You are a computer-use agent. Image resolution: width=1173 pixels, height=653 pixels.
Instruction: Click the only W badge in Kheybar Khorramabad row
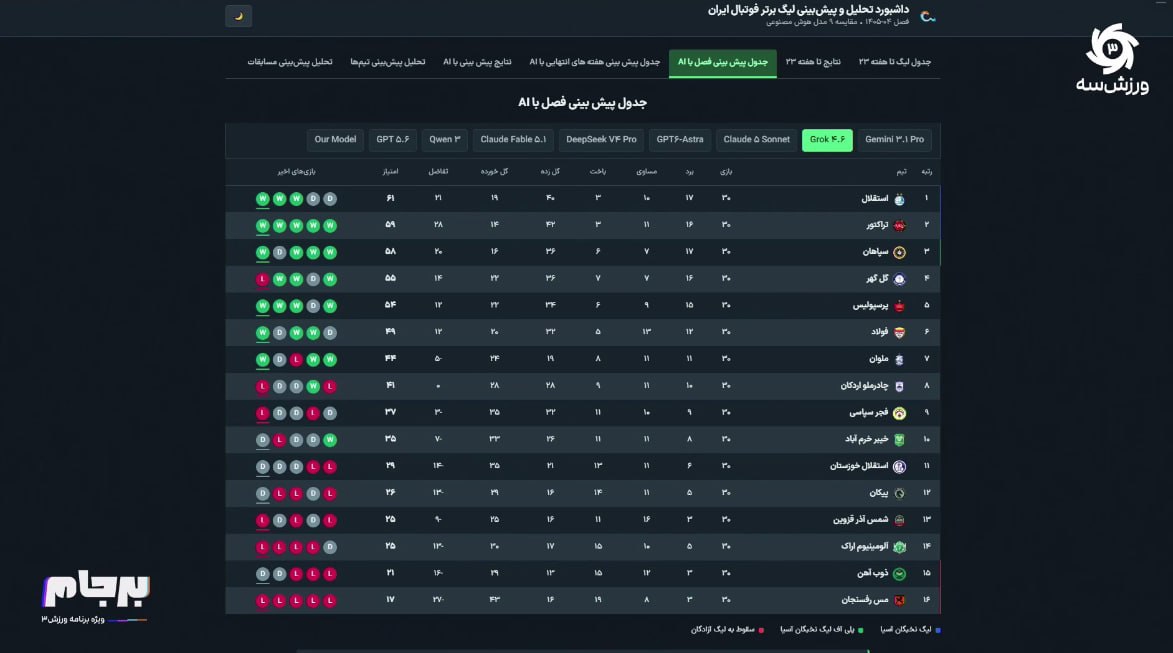[330, 440]
